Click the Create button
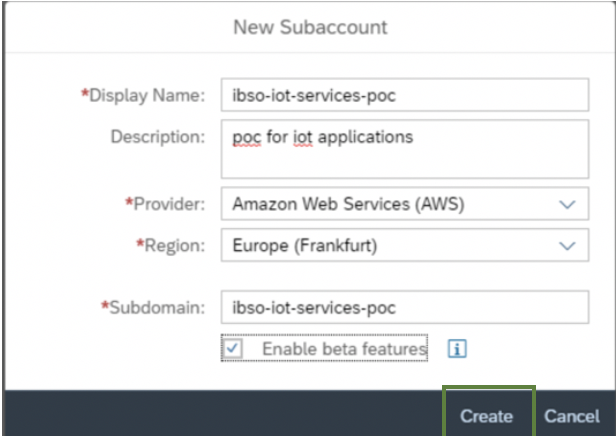616x436 pixels. [x=486, y=416]
